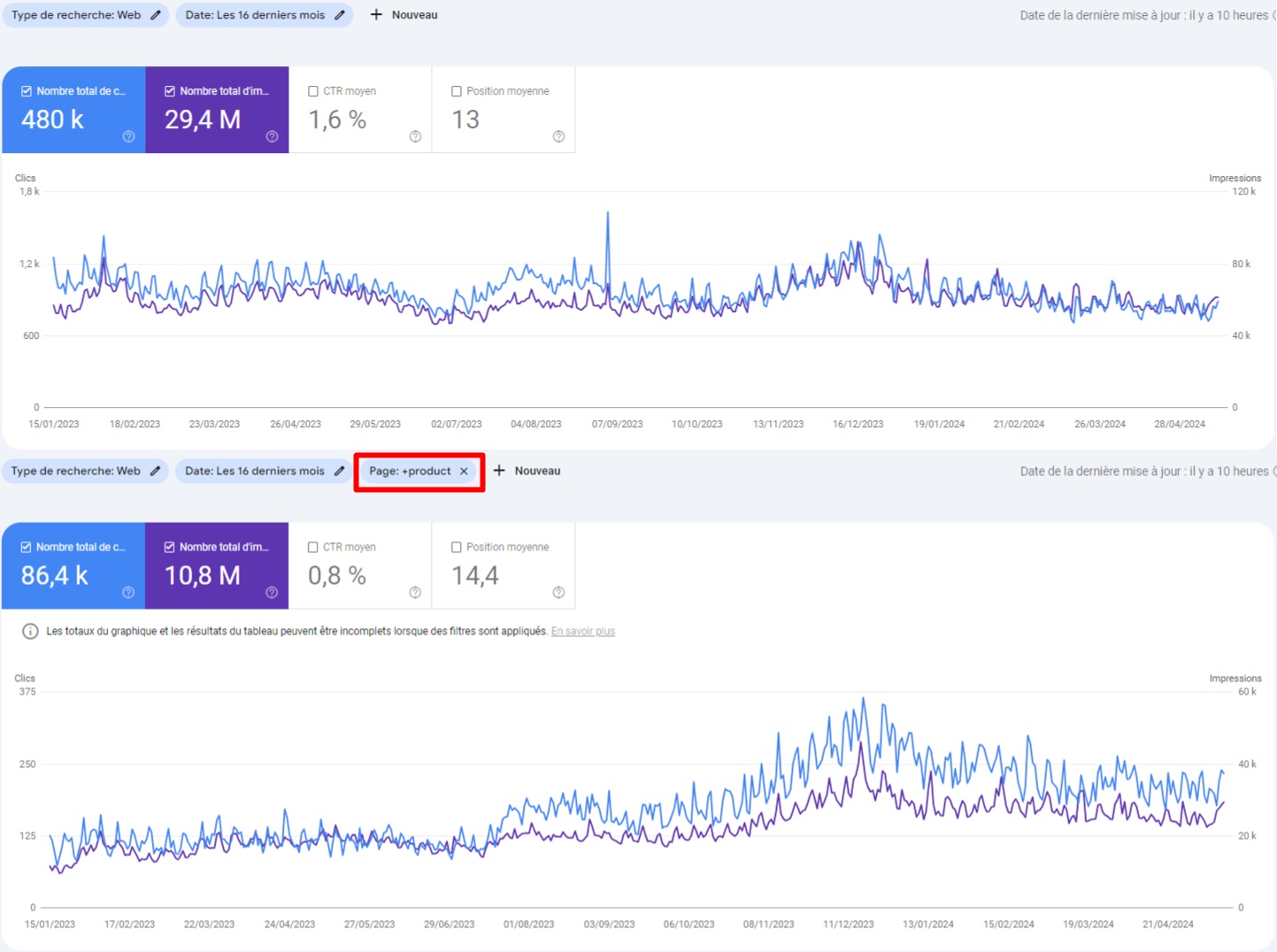Add new filter with top '+ Nouveau' button

click(x=404, y=15)
